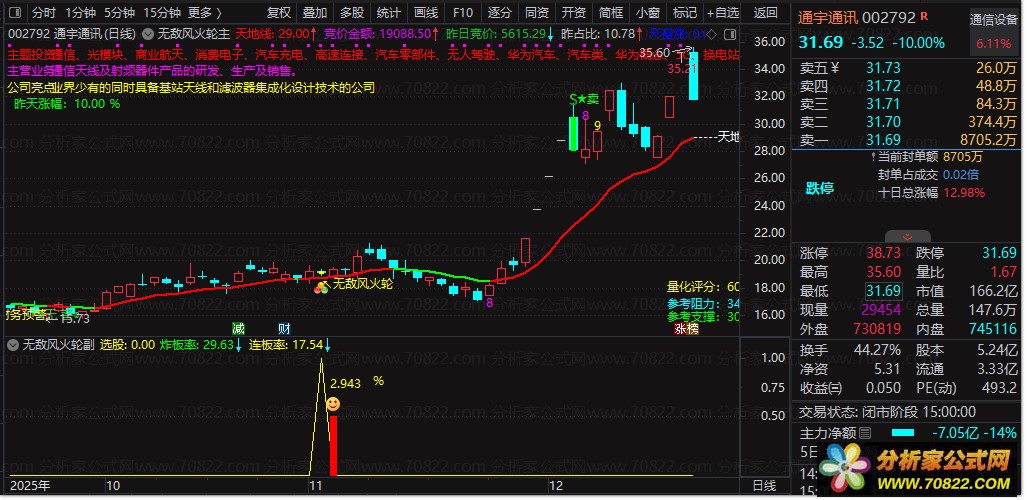Click the 主力净额 list icon
Viewport: 1027px width, 500px height.
[865, 433]
